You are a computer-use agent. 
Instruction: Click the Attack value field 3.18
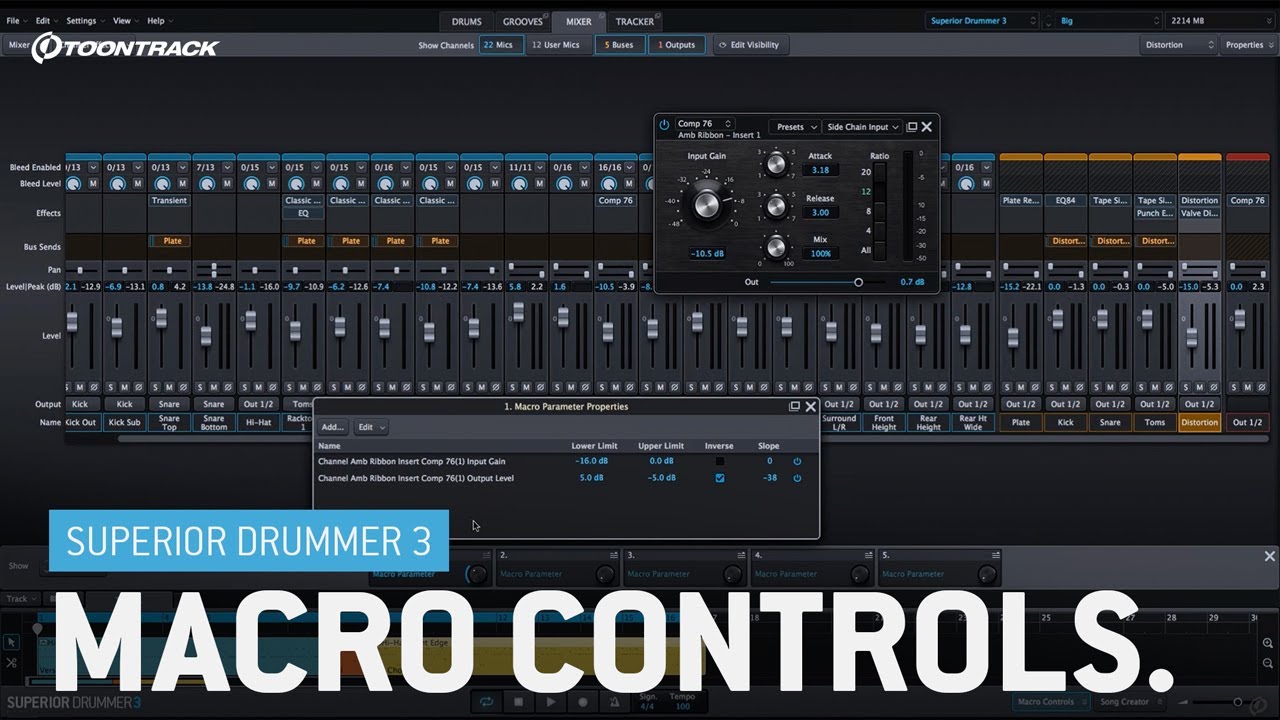click(820, 171)
